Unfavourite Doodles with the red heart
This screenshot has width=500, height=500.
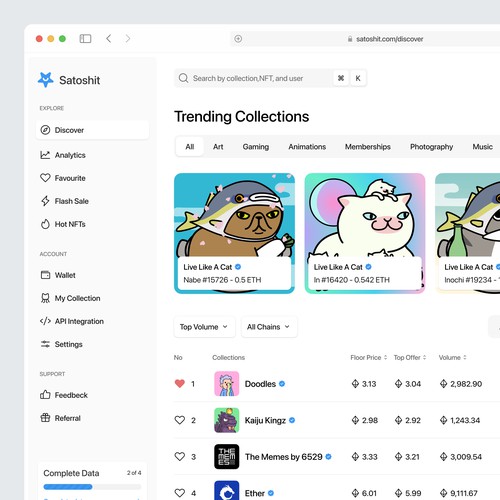[180, 384]
